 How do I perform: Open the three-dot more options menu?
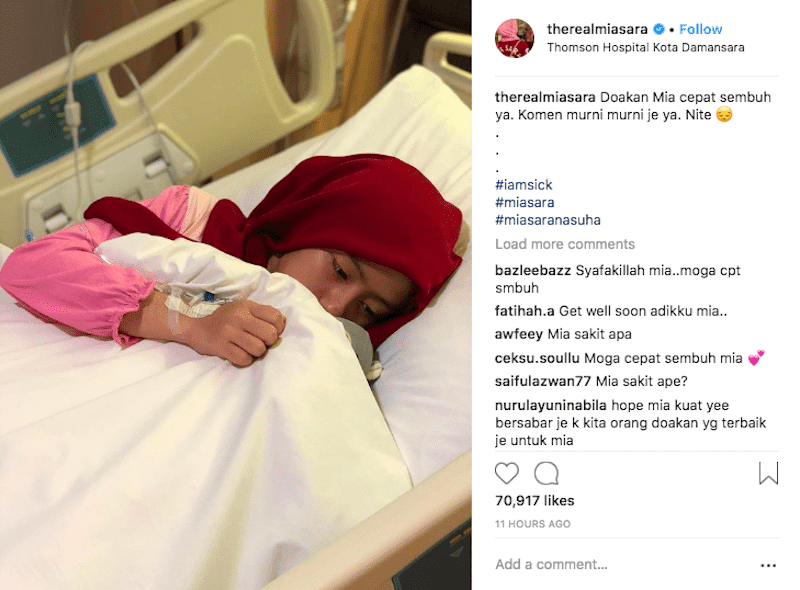click(x=768, y=565)
